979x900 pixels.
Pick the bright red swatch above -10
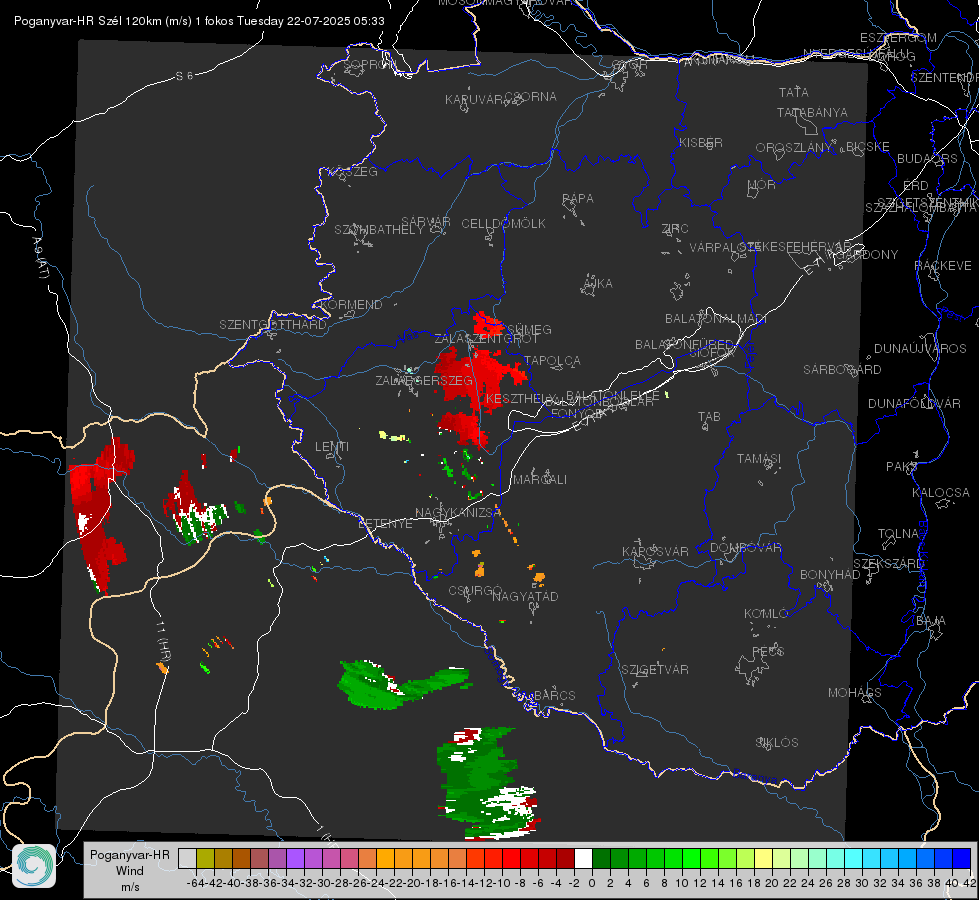(x=511, y=858)
